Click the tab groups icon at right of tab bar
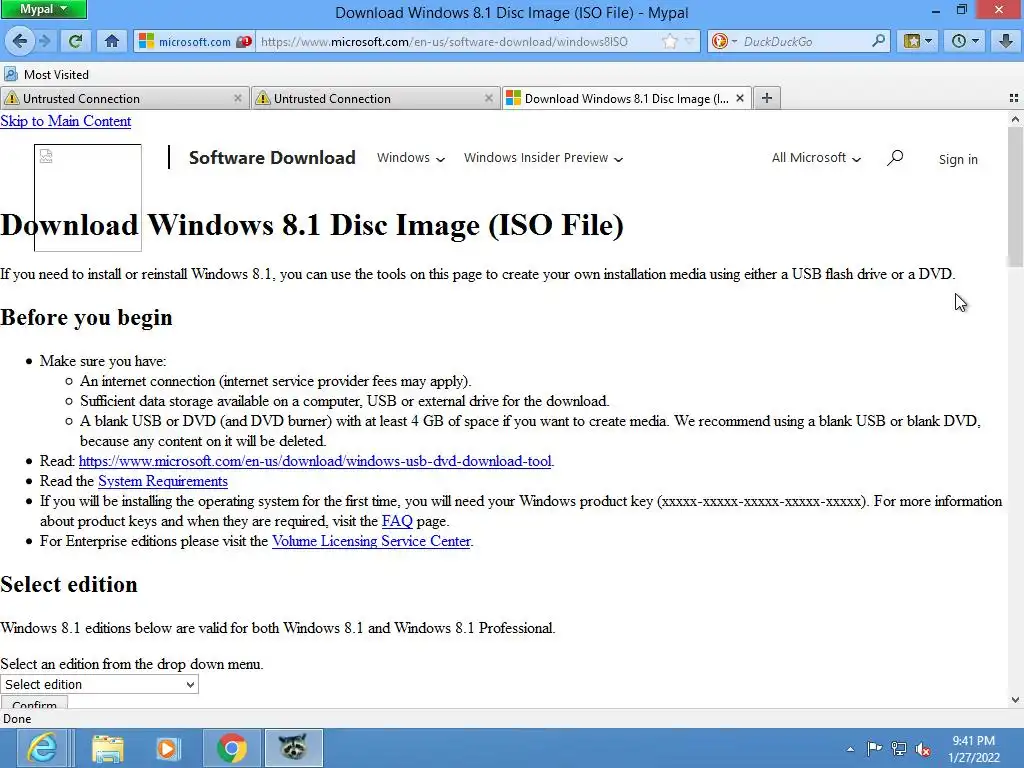The height and width of the screenshot is (768, 1024). (1014, 98)
